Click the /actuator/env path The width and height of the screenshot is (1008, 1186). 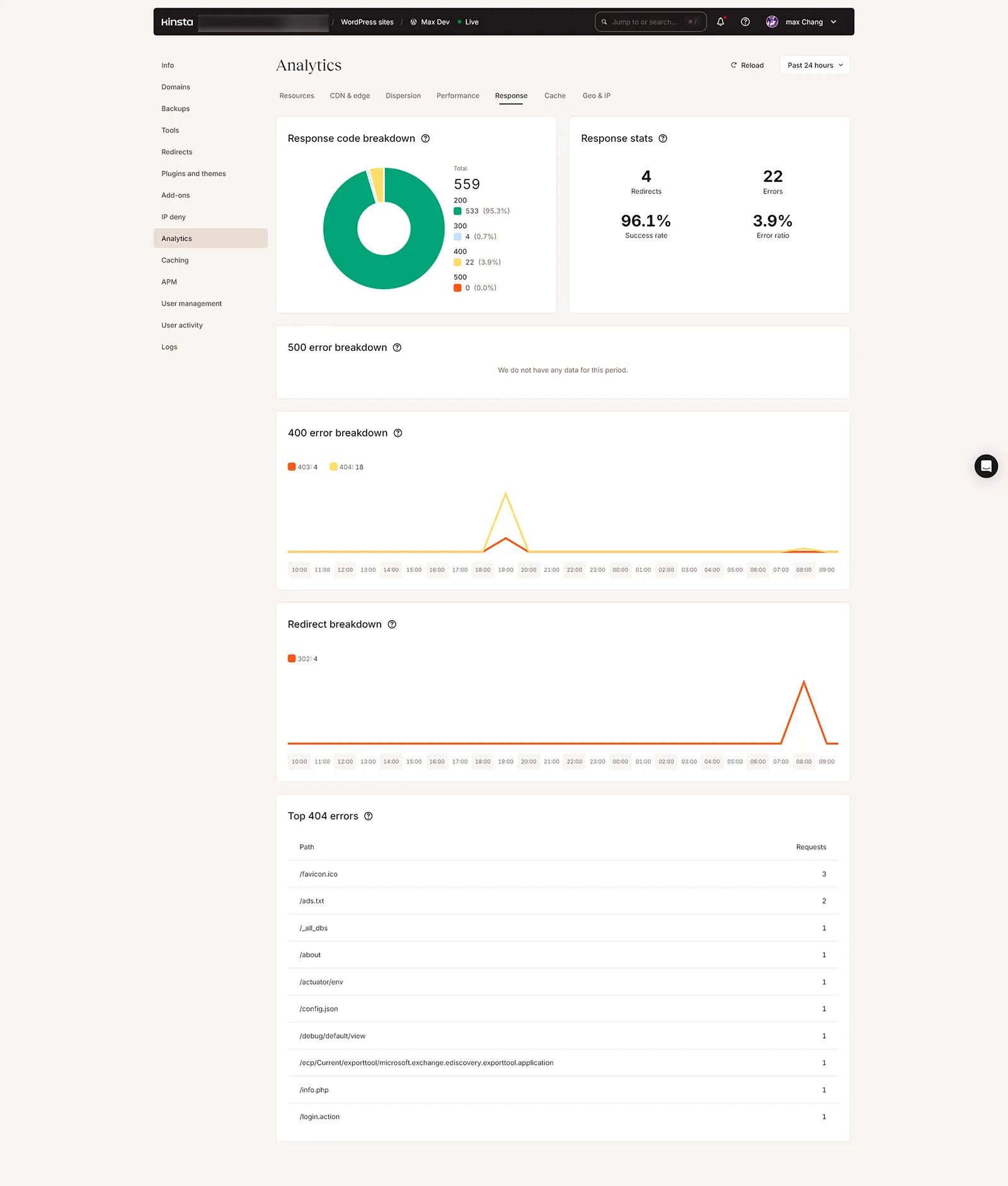pos(321,983)
